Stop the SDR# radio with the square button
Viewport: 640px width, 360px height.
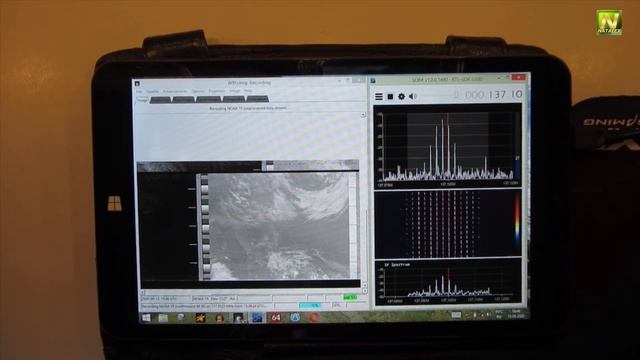click(390, 96)
